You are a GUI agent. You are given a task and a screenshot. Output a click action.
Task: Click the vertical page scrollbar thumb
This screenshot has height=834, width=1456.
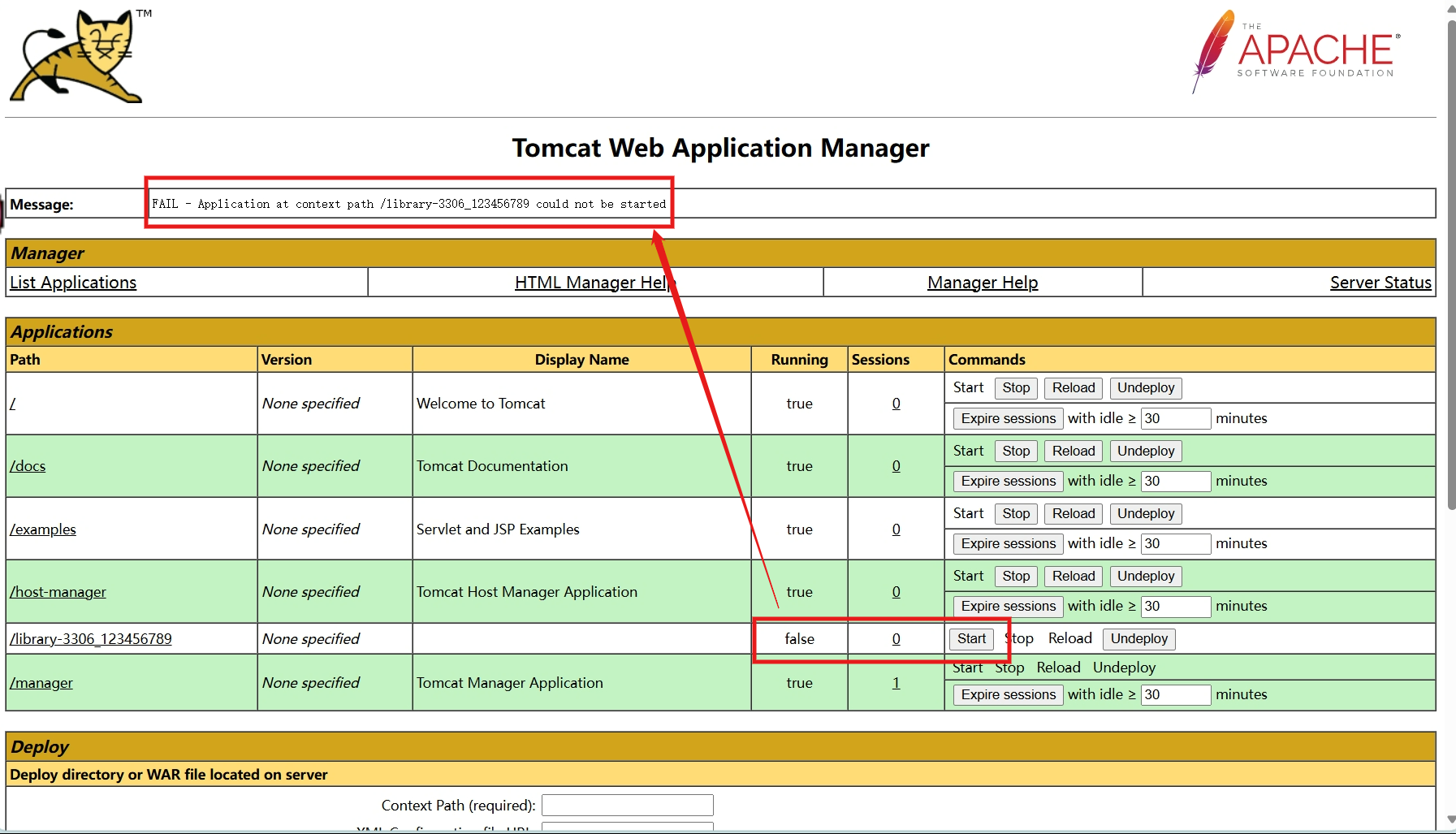click(1451, 264)
